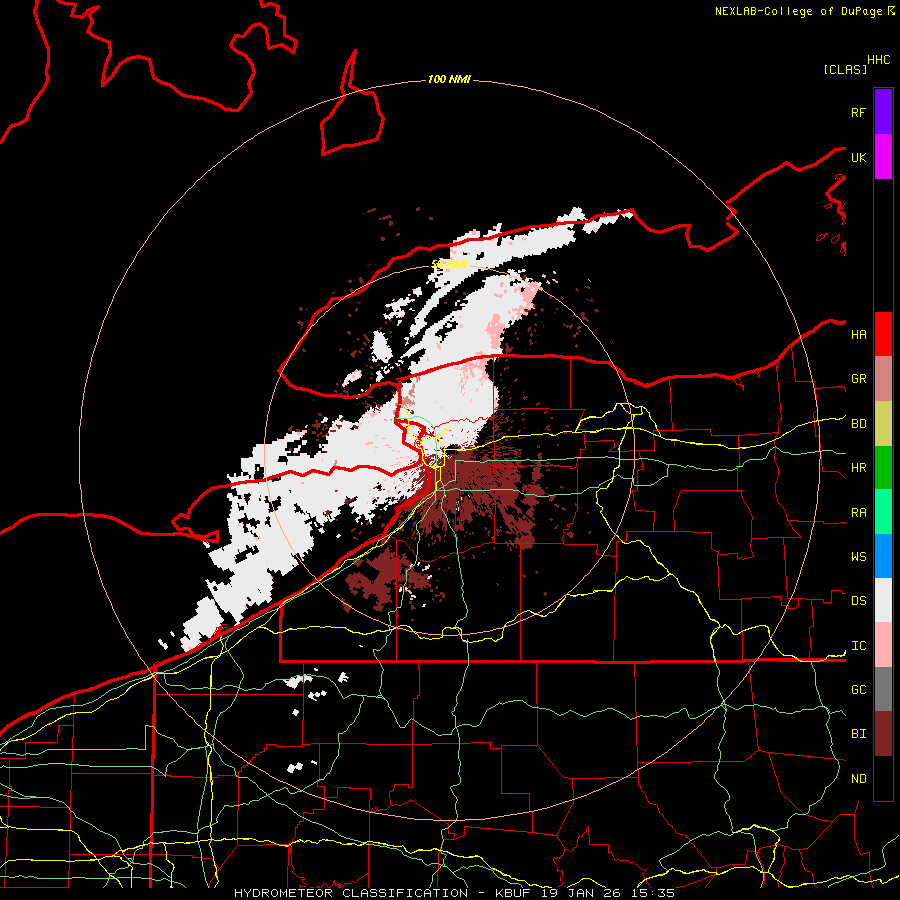Screen dimensions: 900x900
Task: Click the light green RA legend swatch
Action: [x=883, y=511]
